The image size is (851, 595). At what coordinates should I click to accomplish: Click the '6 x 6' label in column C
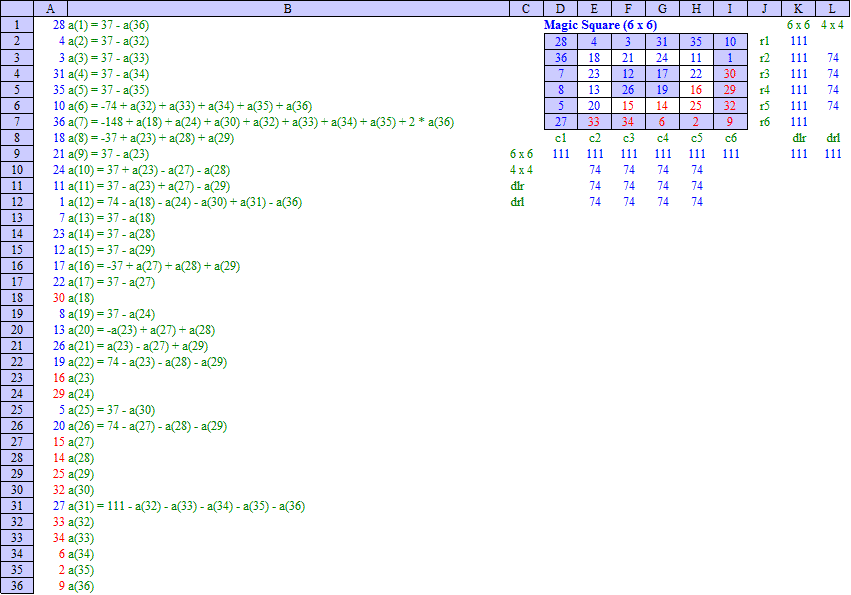pos(522,154)
